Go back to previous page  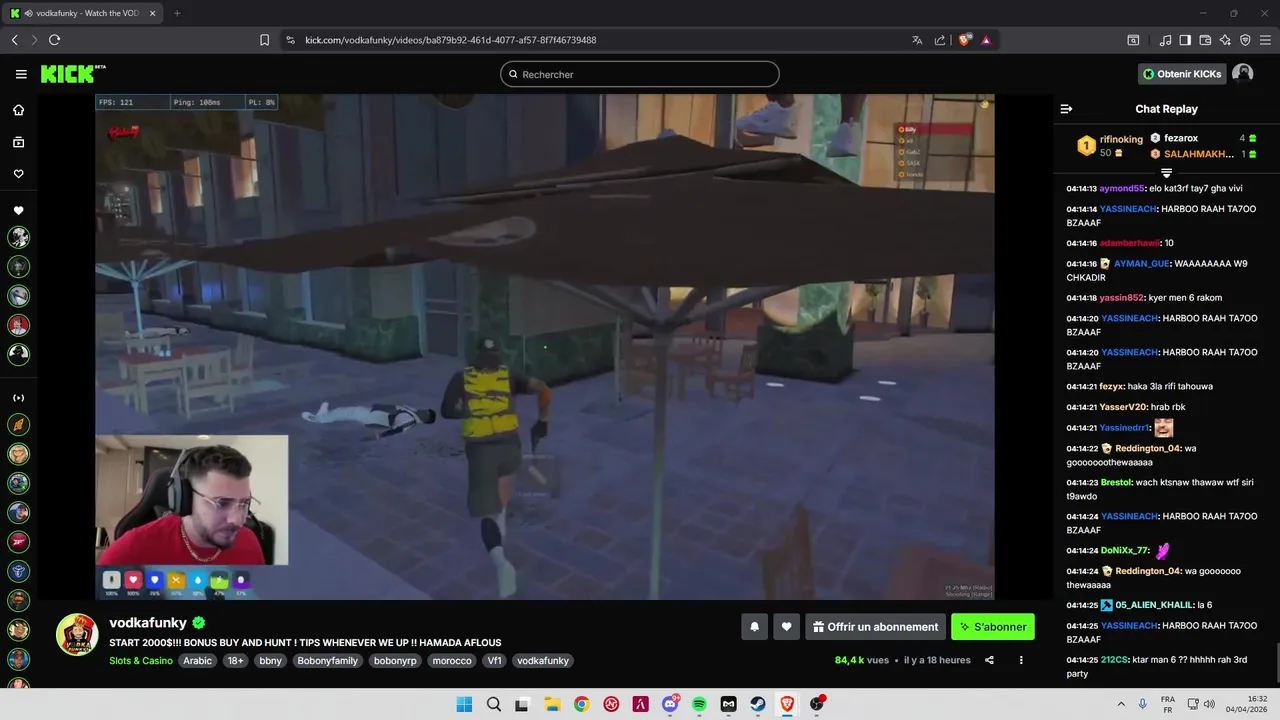point(14,40)
